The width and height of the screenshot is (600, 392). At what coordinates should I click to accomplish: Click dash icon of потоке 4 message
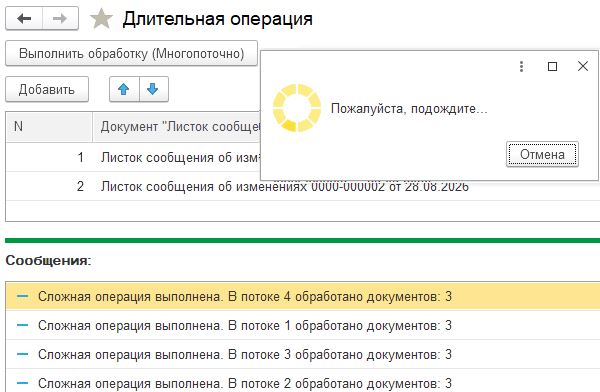(23, 296)
